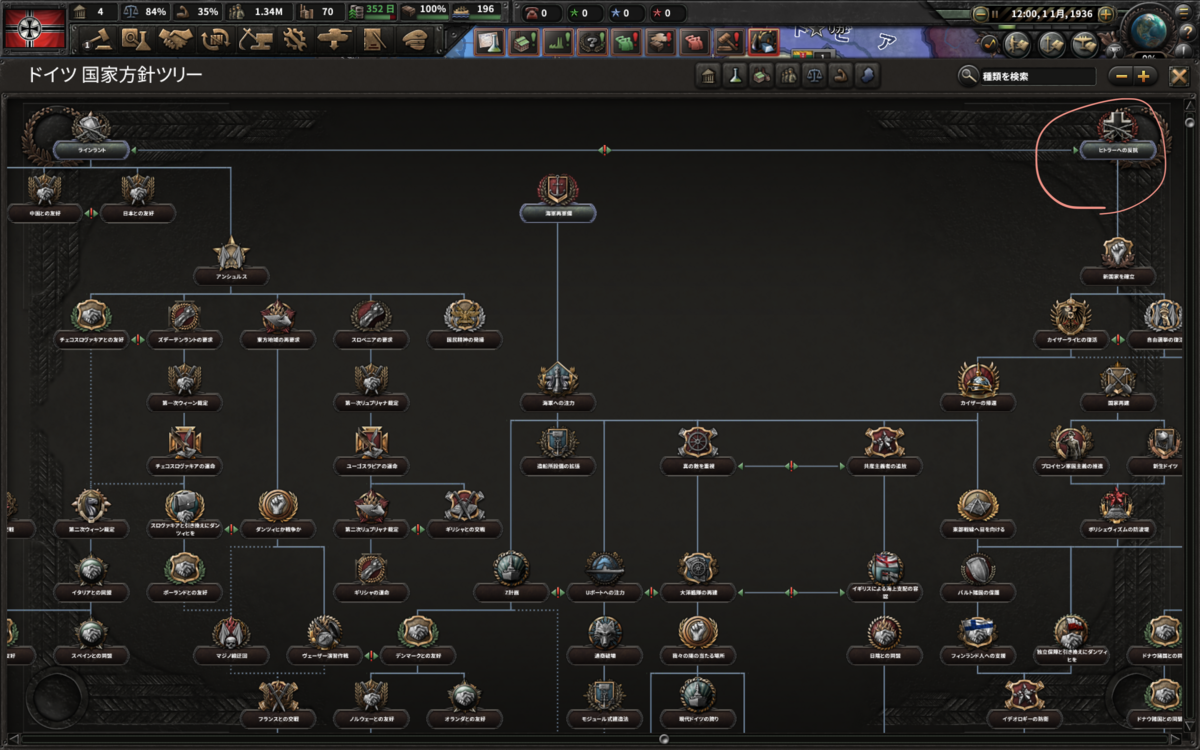Open decisions menu with the gavel icon
The width and height of the screenshot is (1200, 750).
click(x=98, y=41)
